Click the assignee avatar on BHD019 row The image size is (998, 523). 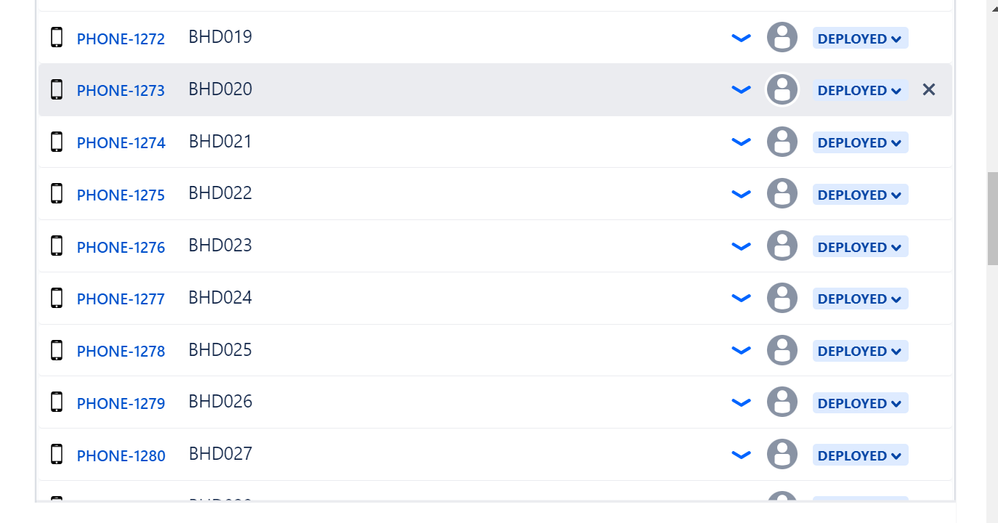click(782, 38)
